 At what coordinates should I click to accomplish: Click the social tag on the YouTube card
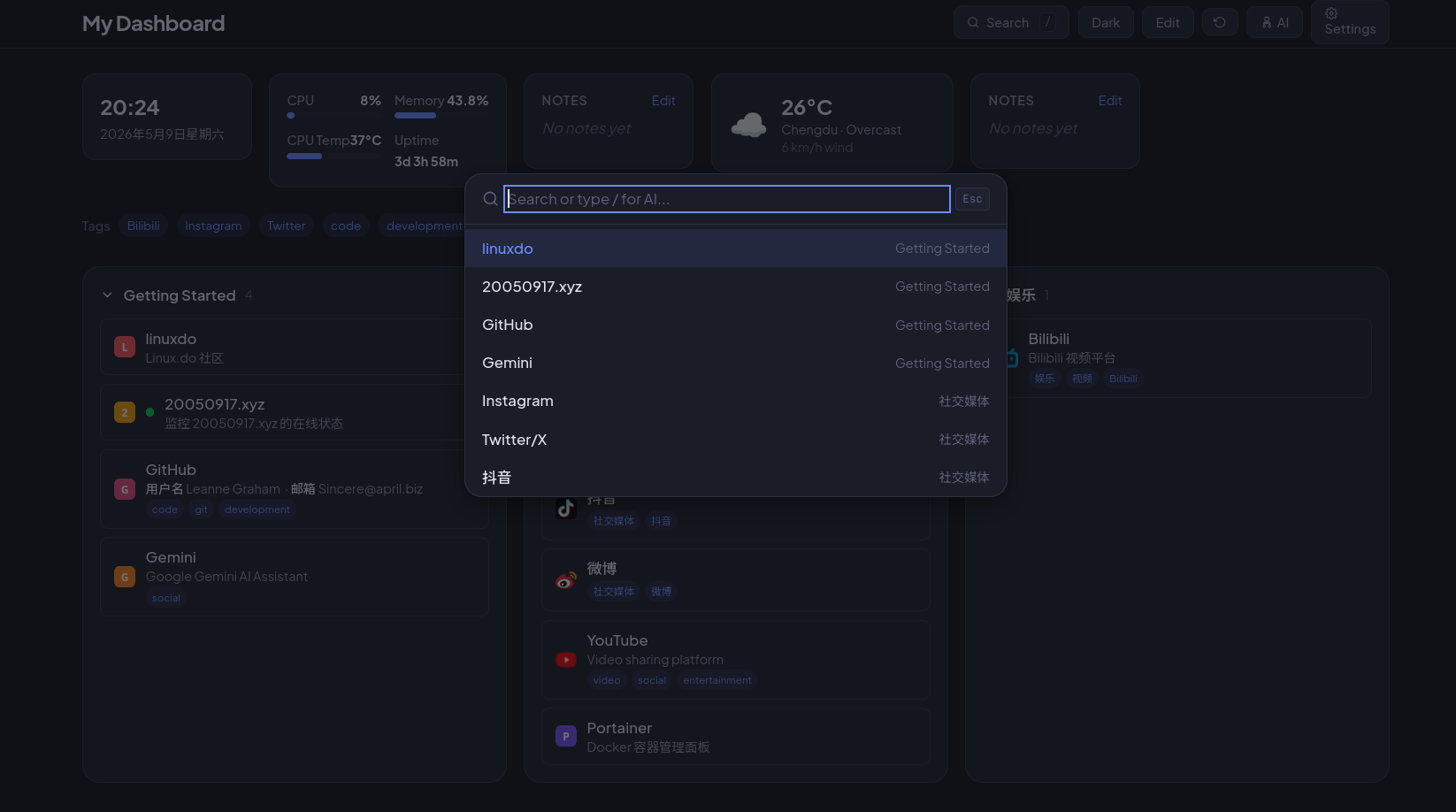[652, 680]
